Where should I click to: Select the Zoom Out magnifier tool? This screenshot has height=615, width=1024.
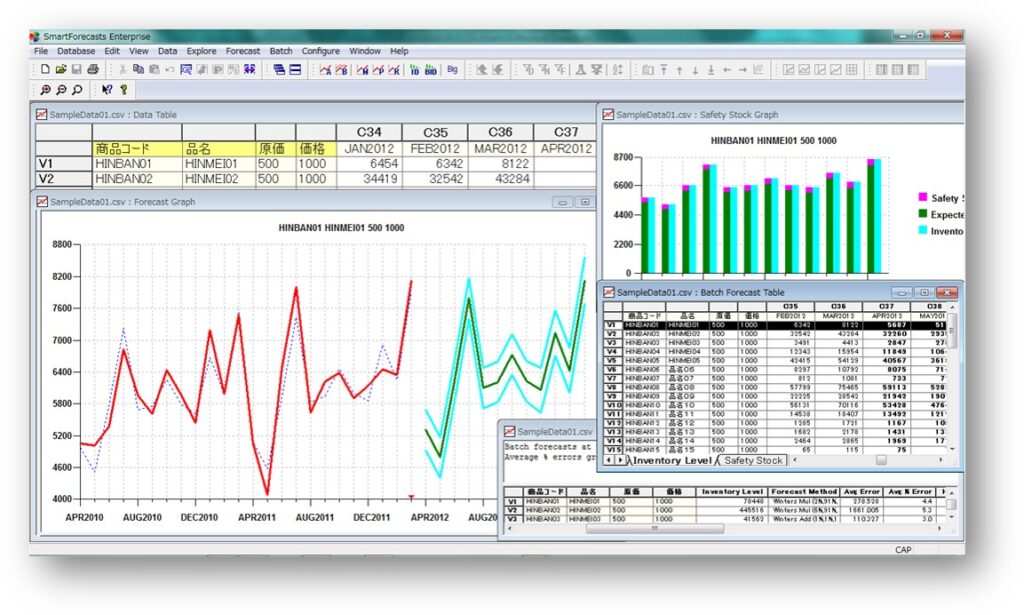coord(61,89)
